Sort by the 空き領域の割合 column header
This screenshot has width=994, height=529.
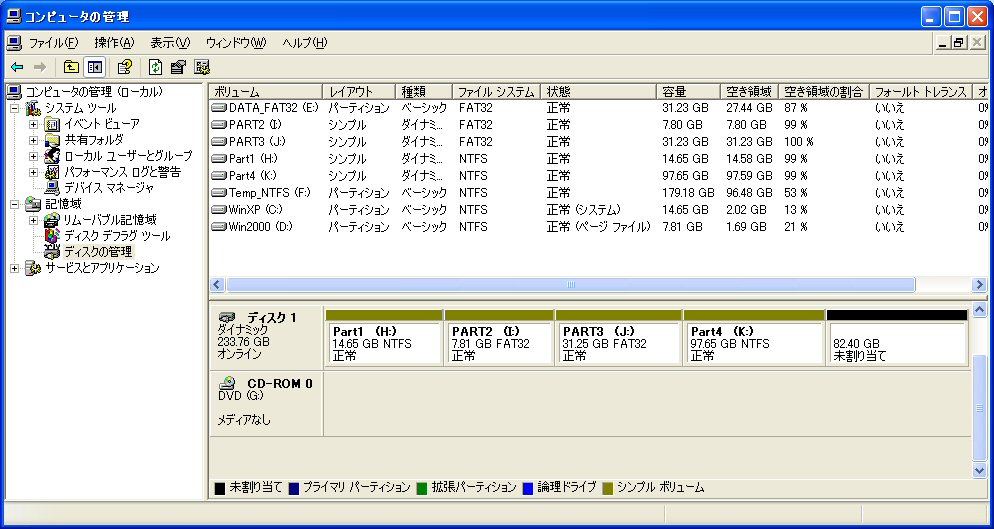[823, 92]
